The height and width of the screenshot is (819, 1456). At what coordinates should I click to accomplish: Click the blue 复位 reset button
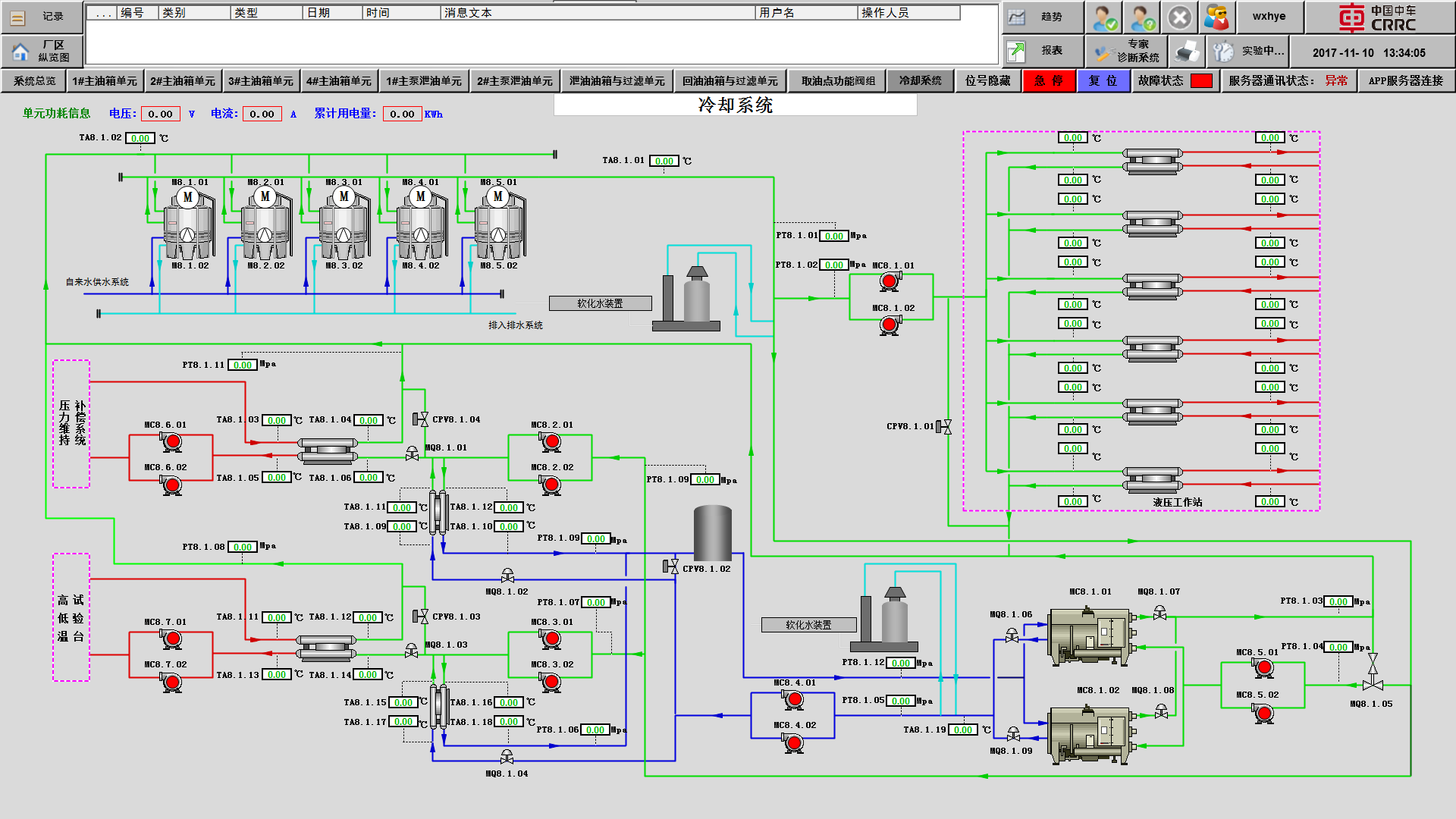coord(1103,81)
